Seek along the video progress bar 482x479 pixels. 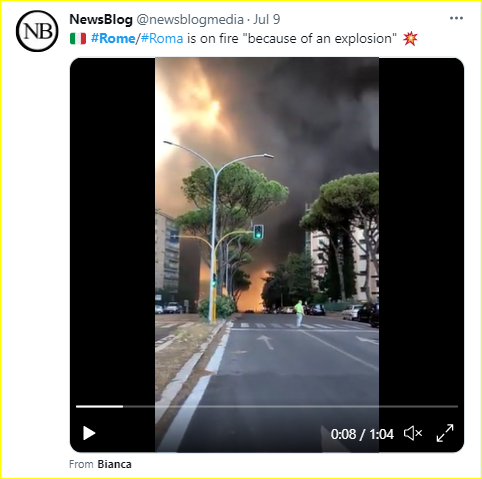(x=267, y=406)
